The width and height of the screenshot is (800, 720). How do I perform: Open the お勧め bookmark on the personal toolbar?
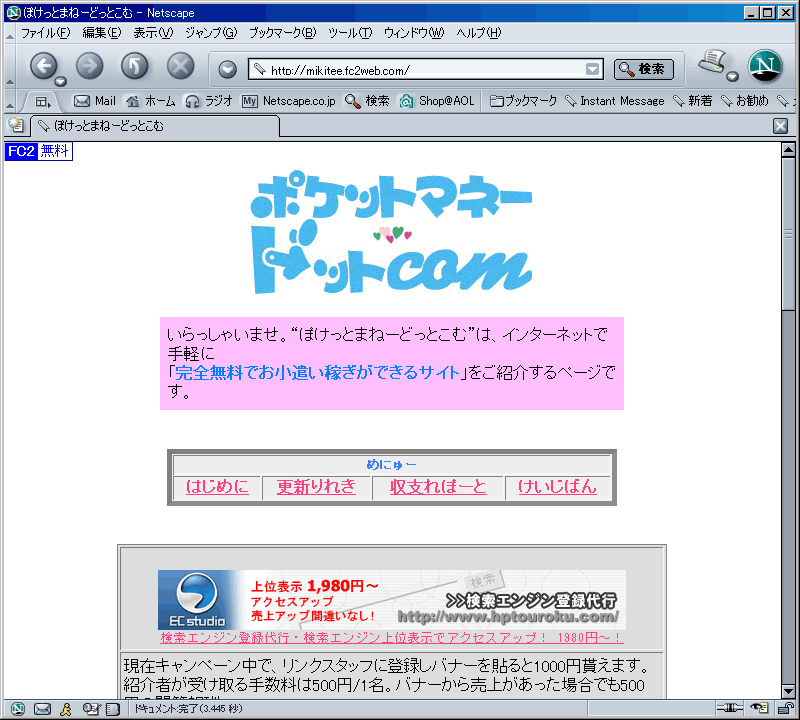(x=744, y=101)
